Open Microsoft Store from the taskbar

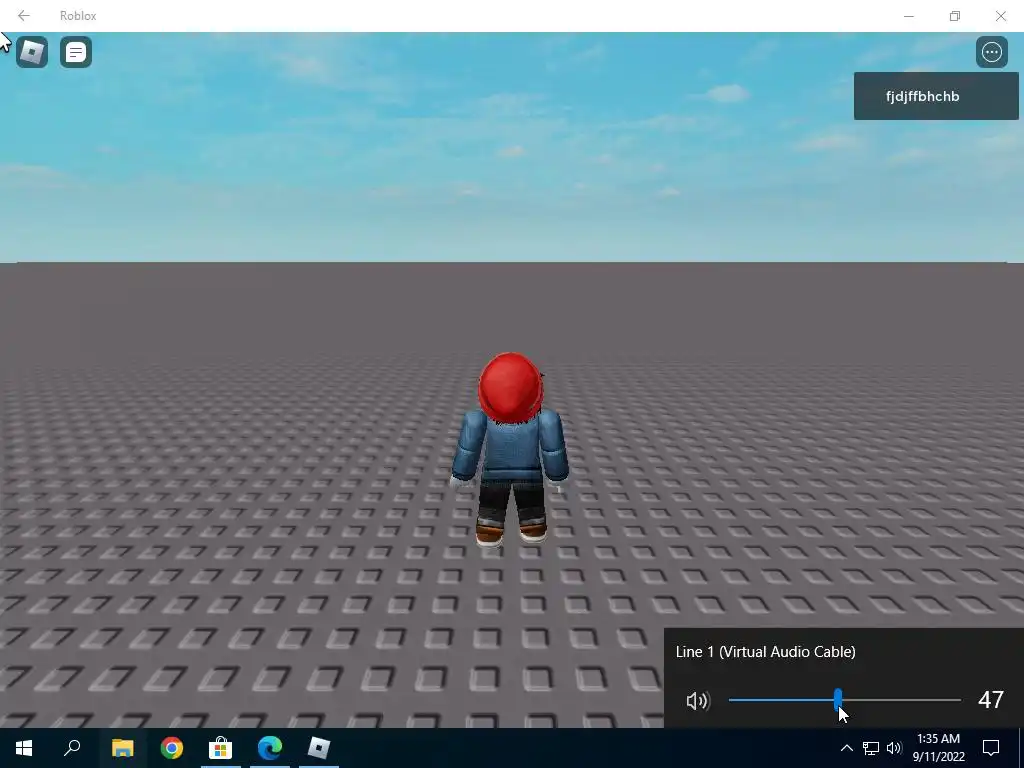[x=221, y=748]
